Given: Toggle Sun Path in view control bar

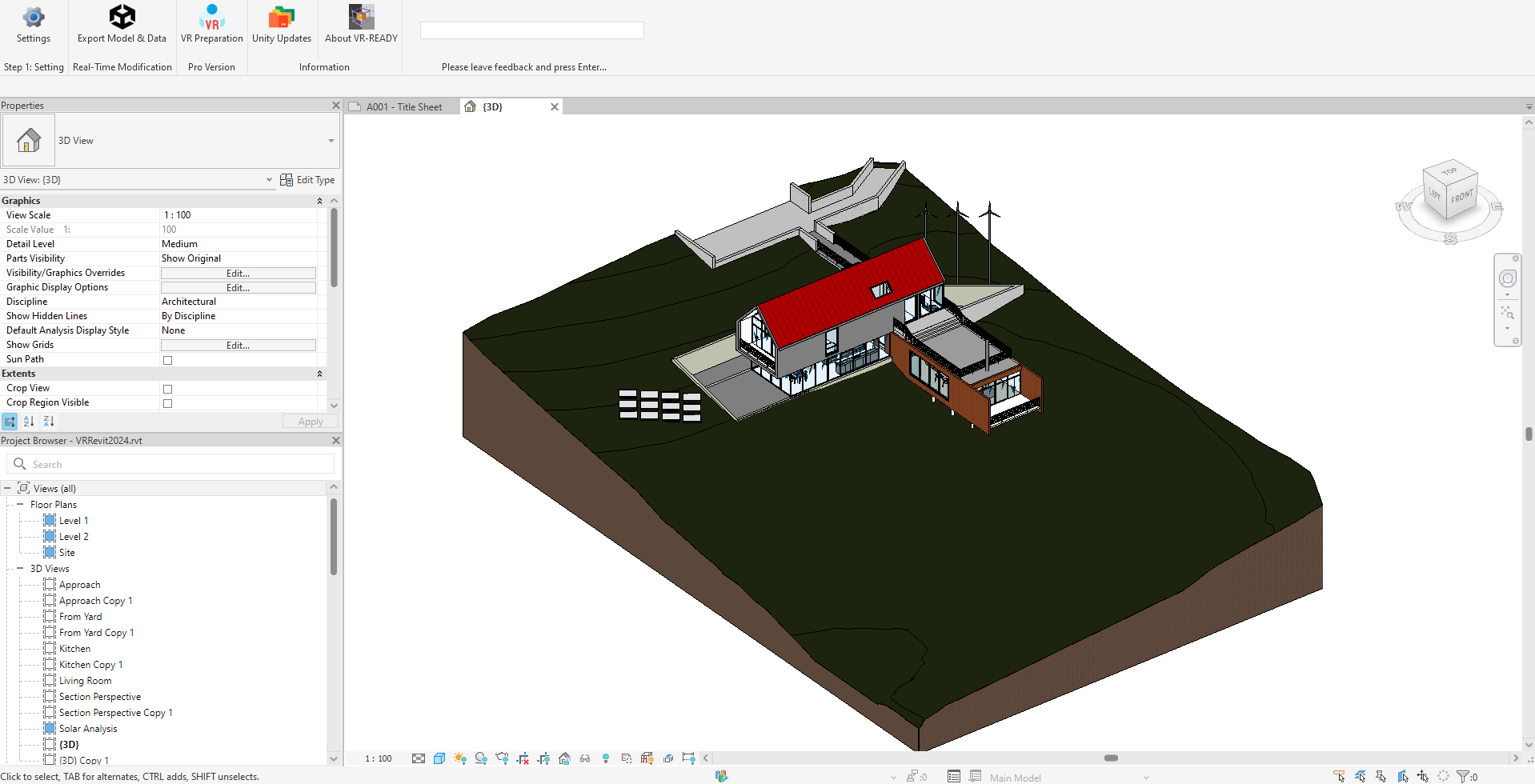Looking at the screenshot, I should tap(459, 758).
